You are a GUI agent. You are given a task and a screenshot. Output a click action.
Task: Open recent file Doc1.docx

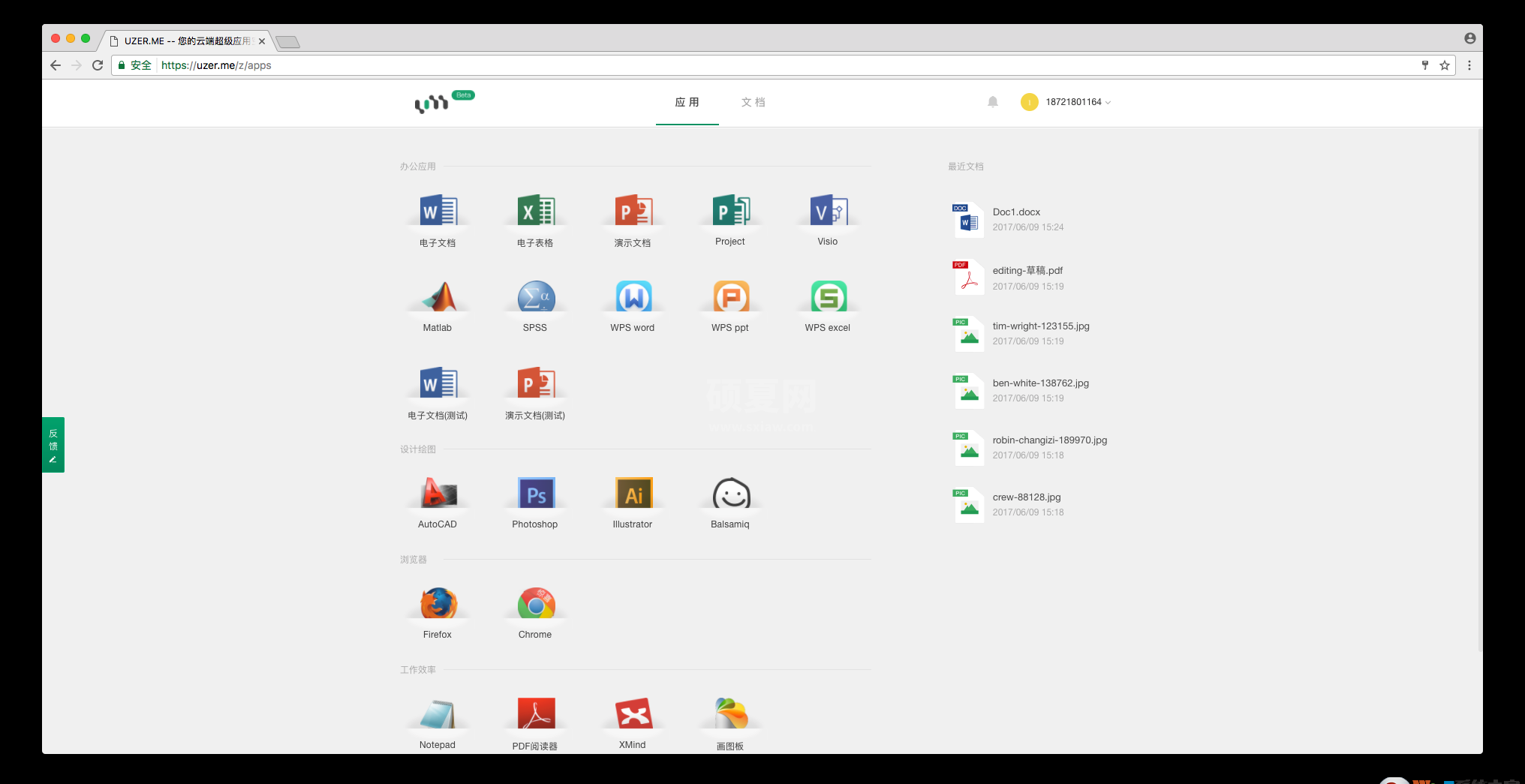pyautogui.click(x=1016, y=212)
